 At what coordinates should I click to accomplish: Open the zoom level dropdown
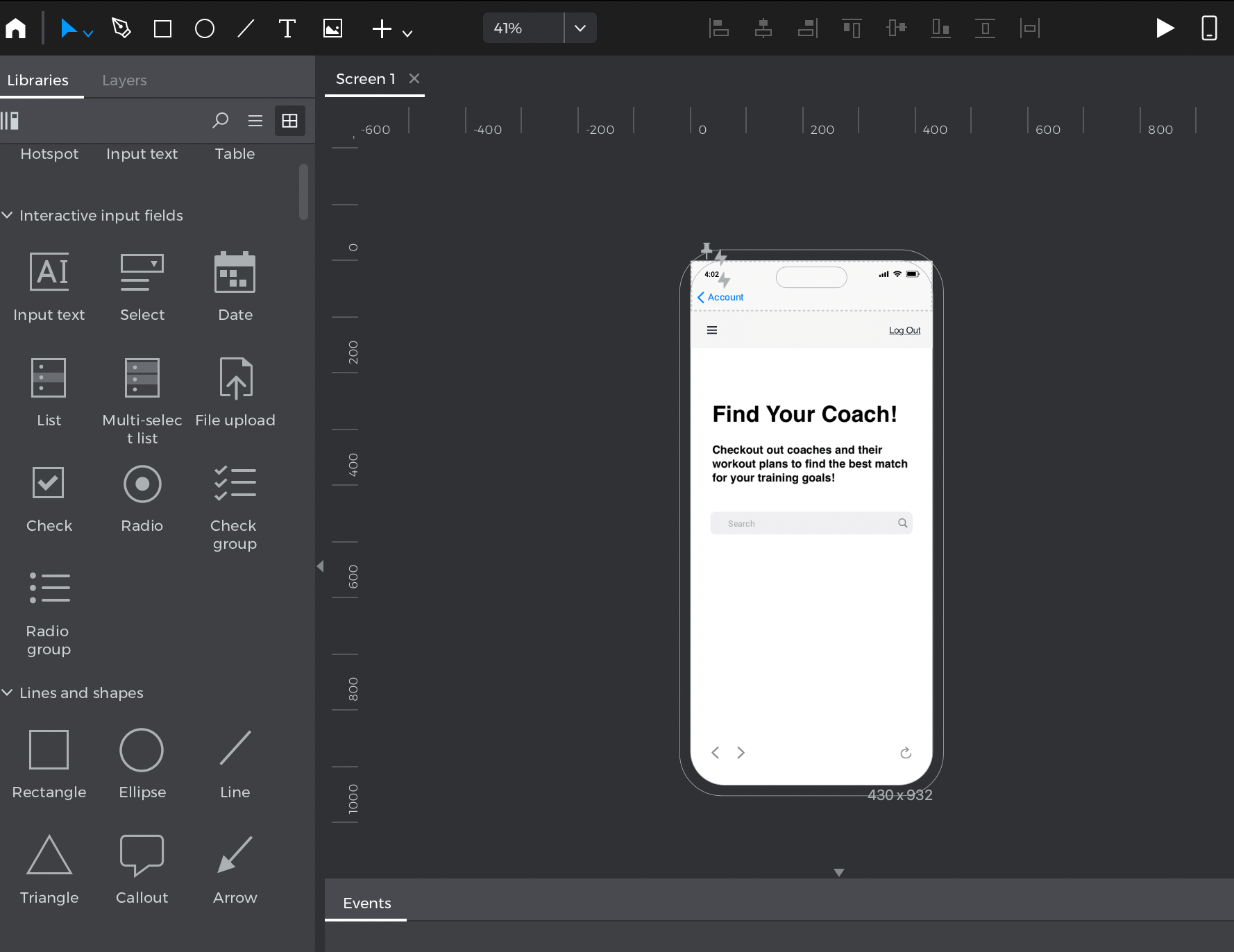click(580, 28)
